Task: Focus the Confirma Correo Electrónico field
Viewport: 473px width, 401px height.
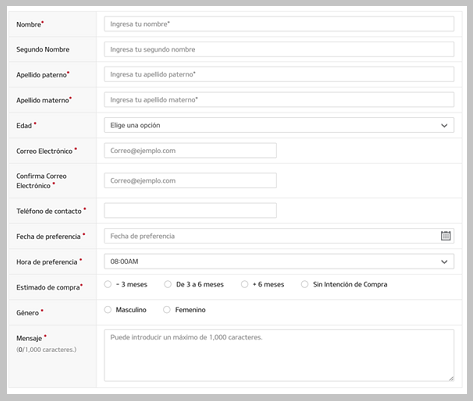Action: point(190,180)
